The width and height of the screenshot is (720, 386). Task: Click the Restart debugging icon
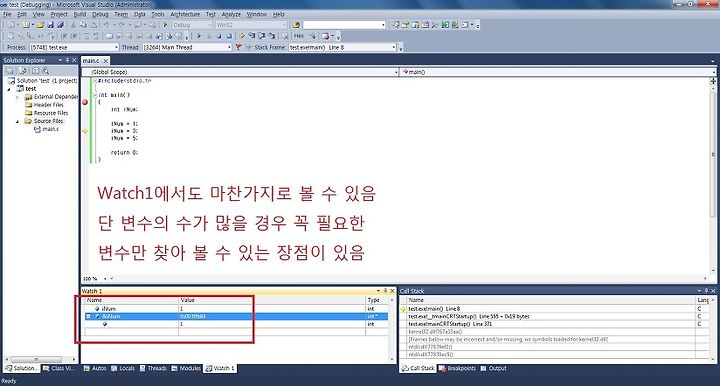pos(229,36)
